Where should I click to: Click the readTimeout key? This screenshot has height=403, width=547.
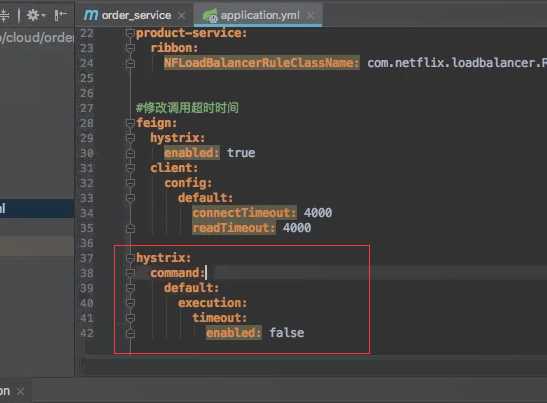click(x=234, y=228)
